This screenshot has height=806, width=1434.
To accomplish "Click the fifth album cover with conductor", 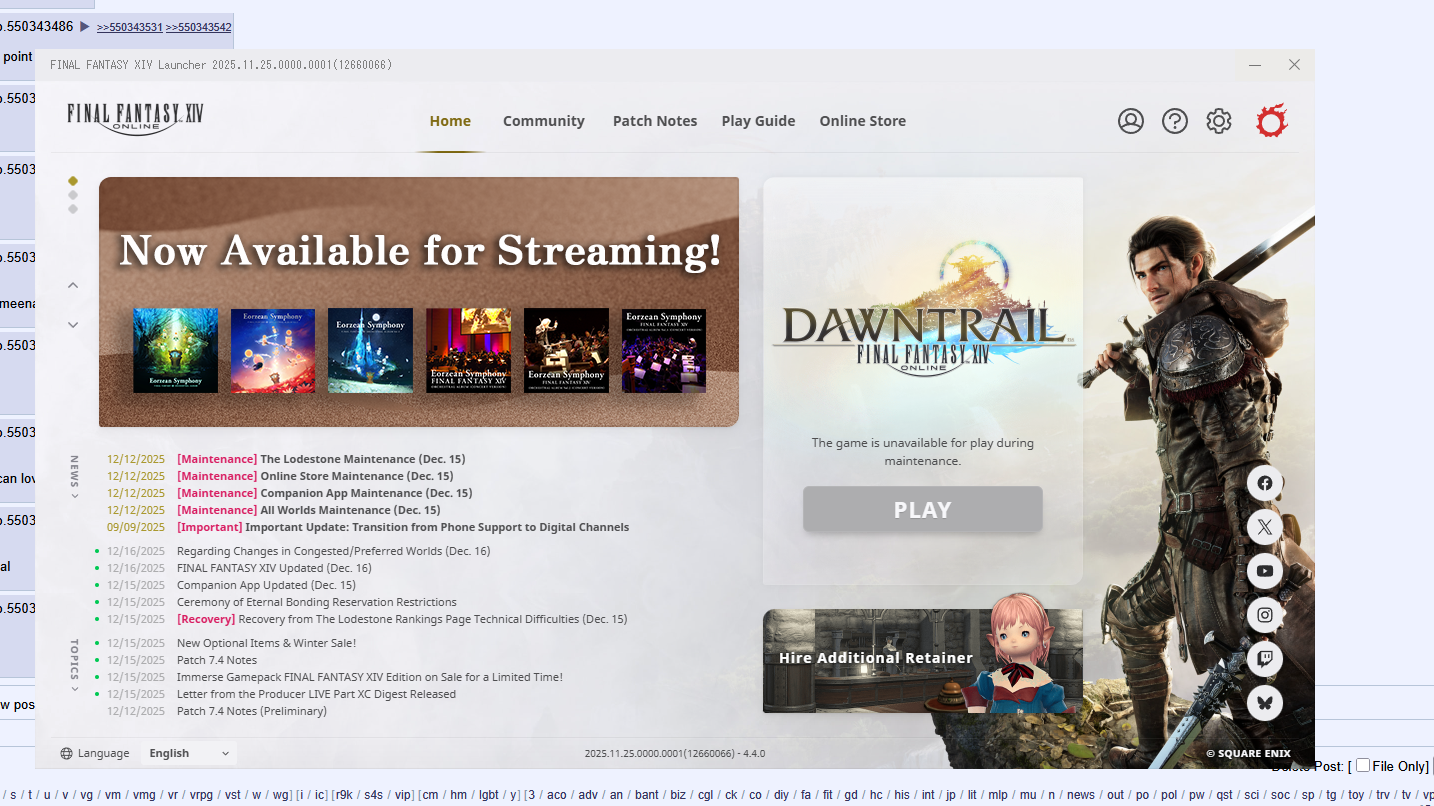I will [566, 350].
